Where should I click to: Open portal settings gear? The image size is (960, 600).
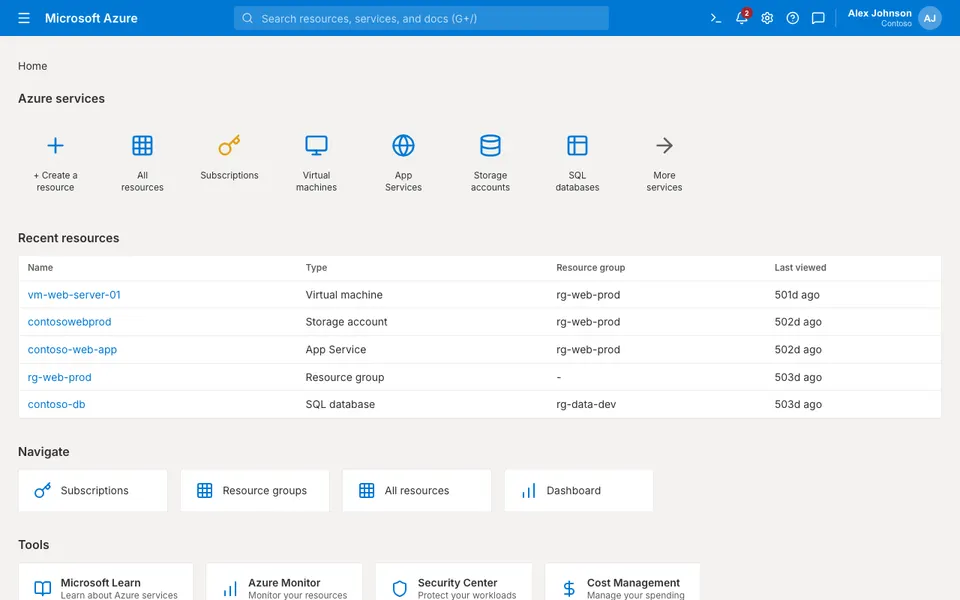point(767,18)
